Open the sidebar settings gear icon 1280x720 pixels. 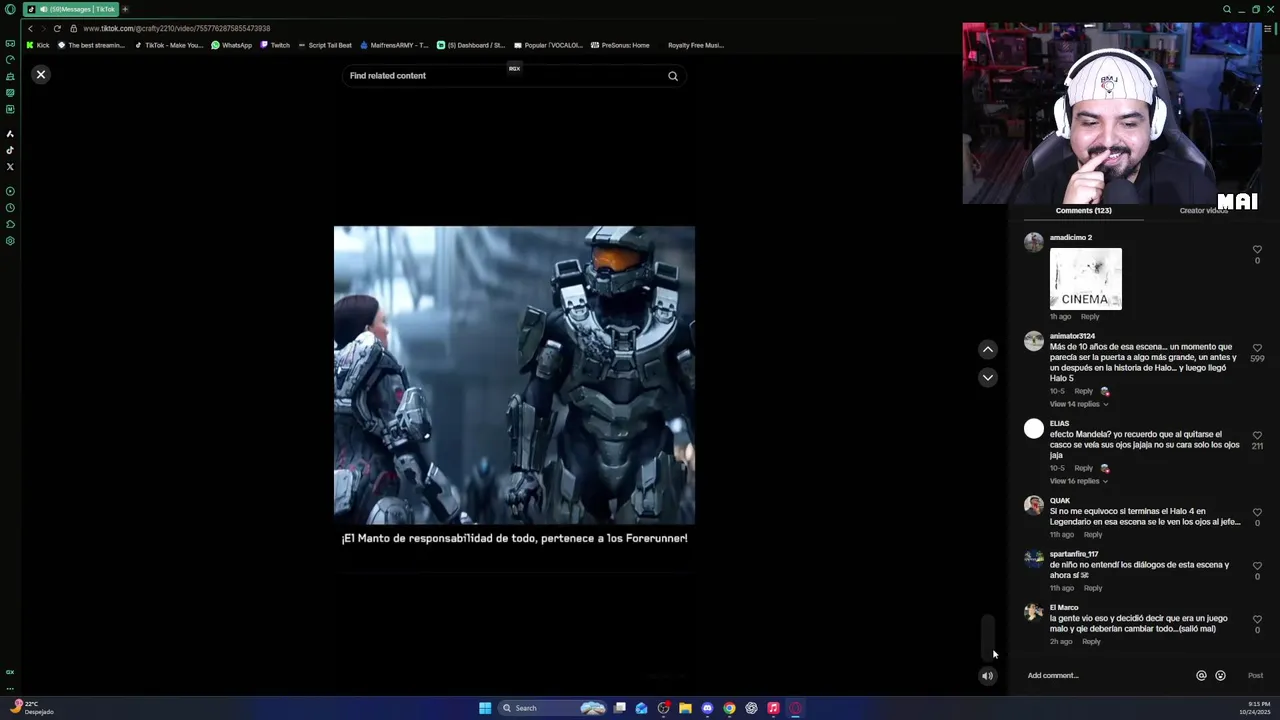tap(10, 241)
